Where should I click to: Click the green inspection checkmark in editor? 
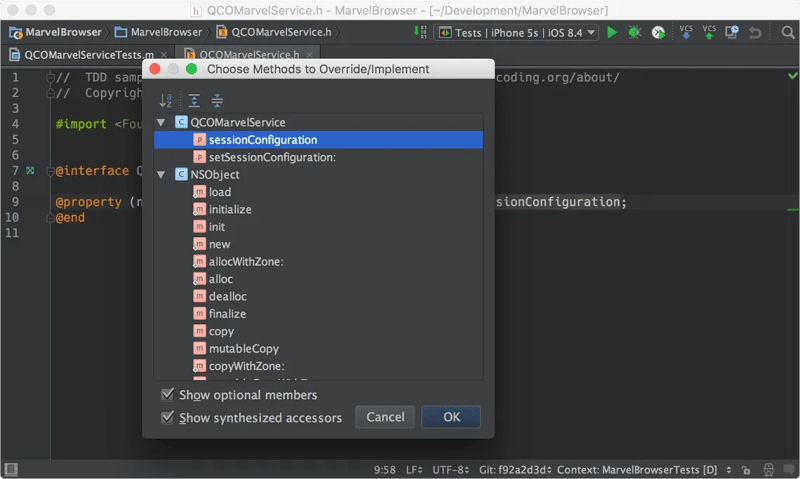click(x=792, y=76)
